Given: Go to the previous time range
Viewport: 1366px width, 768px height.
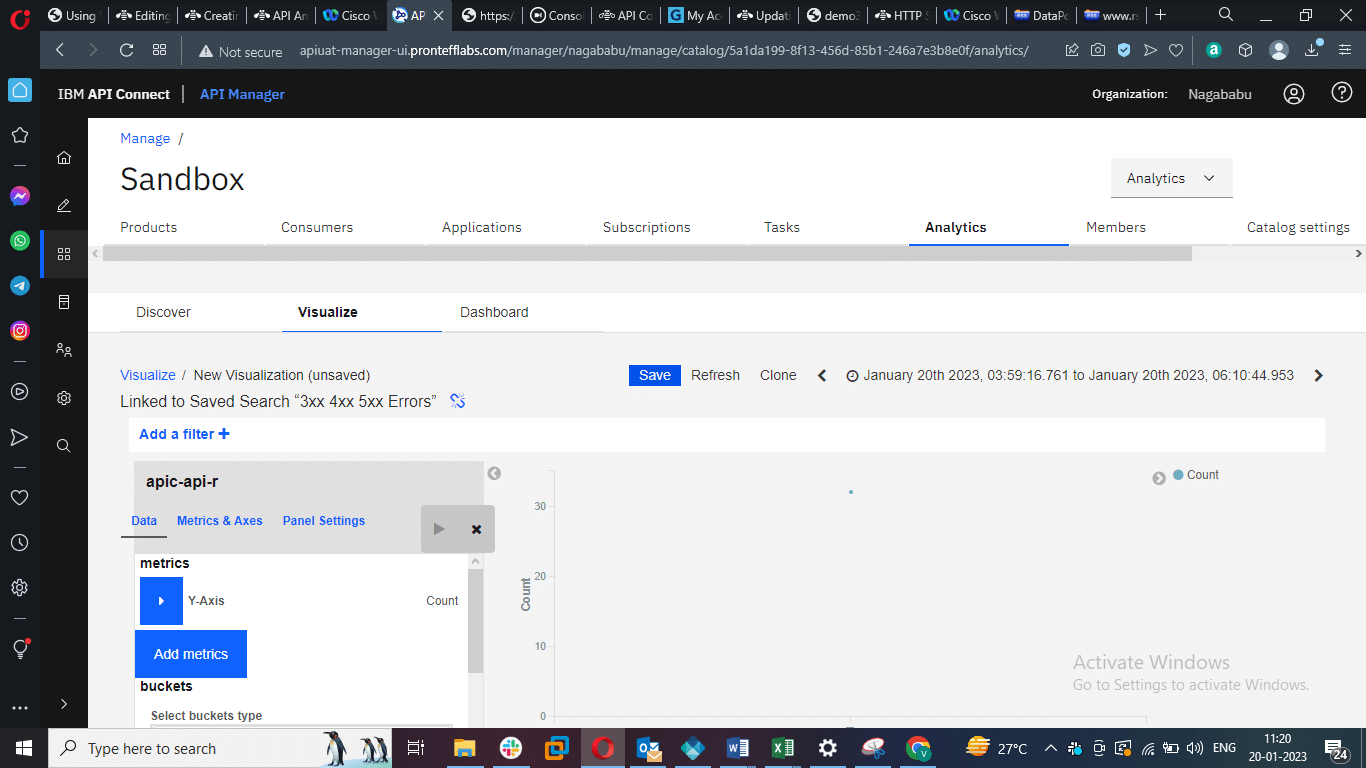Looking at the screenshot, I should tap(822, 376).
